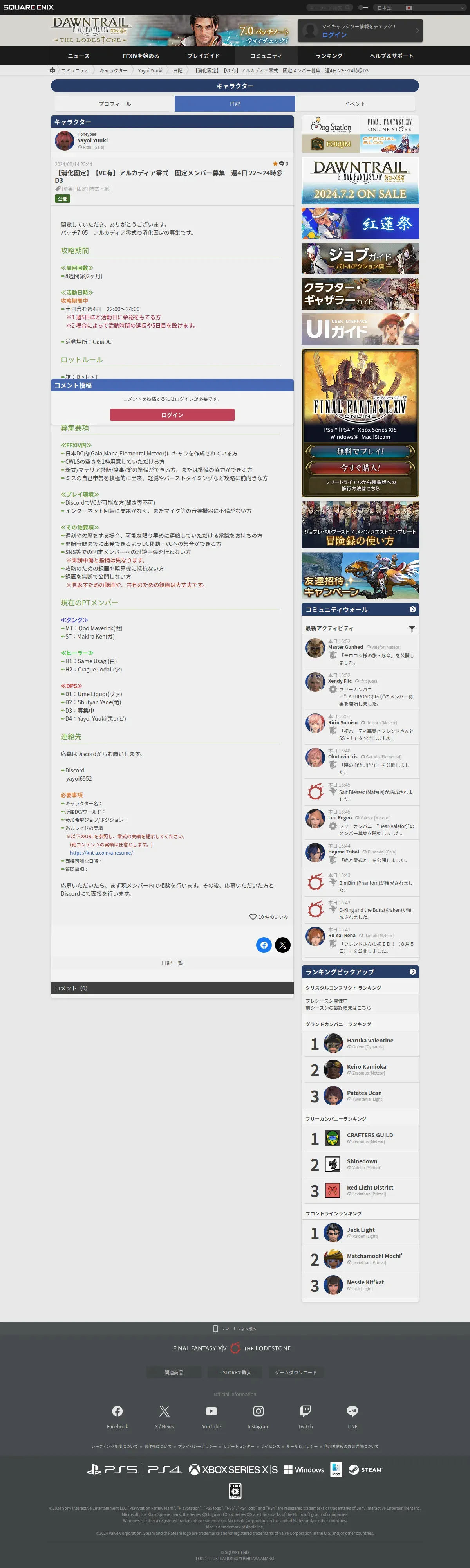Switch to プロフィール tab
This screenshot has width=470, height=1568.
pyautogui.click(x=115, y=103)
